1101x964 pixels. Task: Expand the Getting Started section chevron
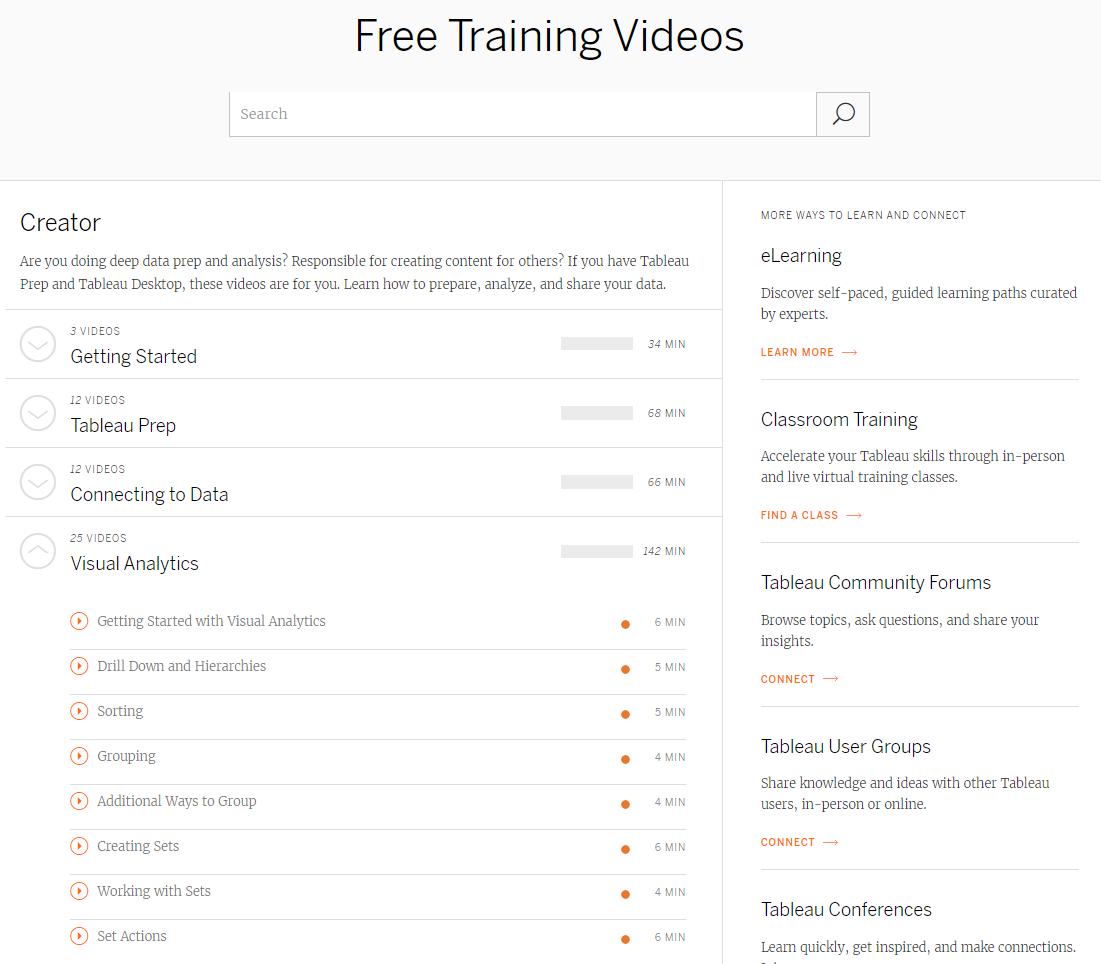38,344
